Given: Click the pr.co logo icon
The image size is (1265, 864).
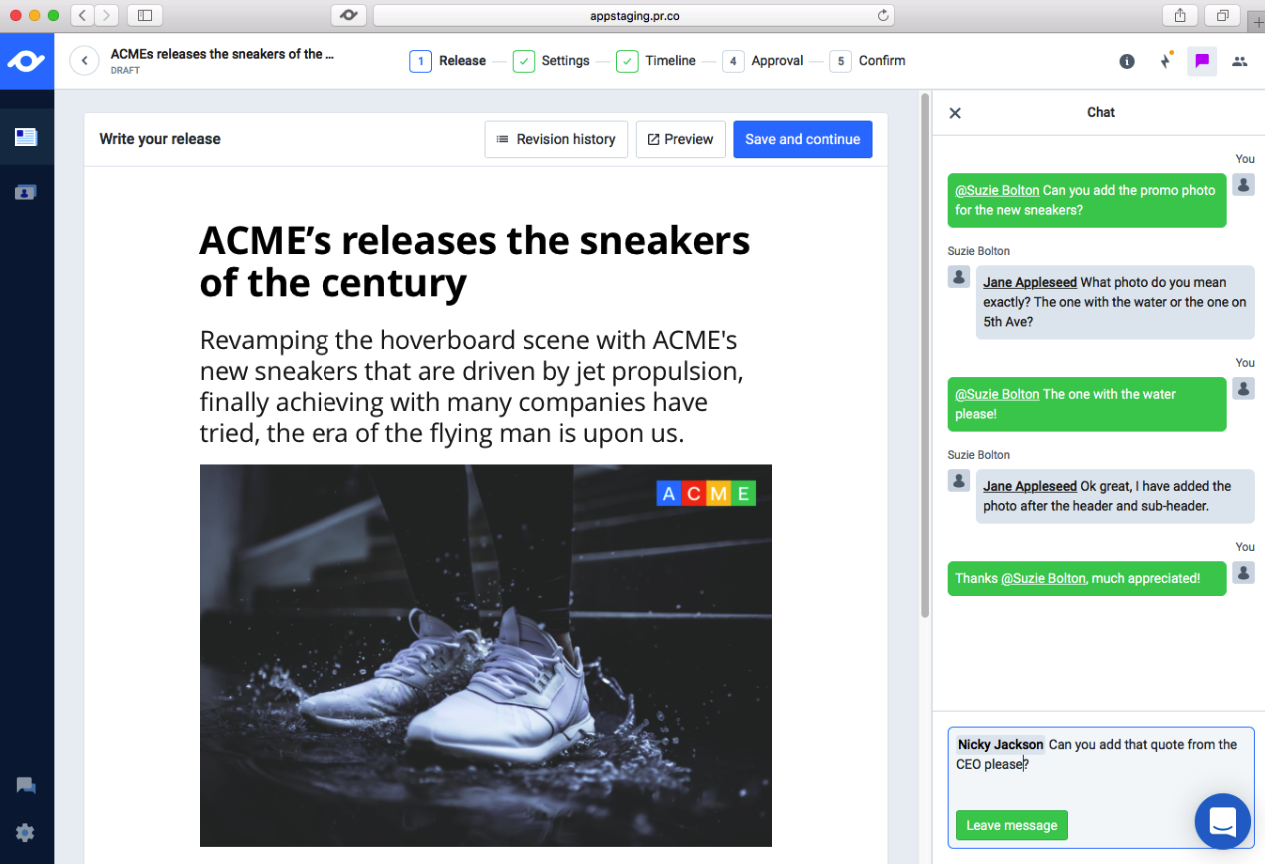Looking at the screenshot, I should pyautogui.click(x=26, y=61).
